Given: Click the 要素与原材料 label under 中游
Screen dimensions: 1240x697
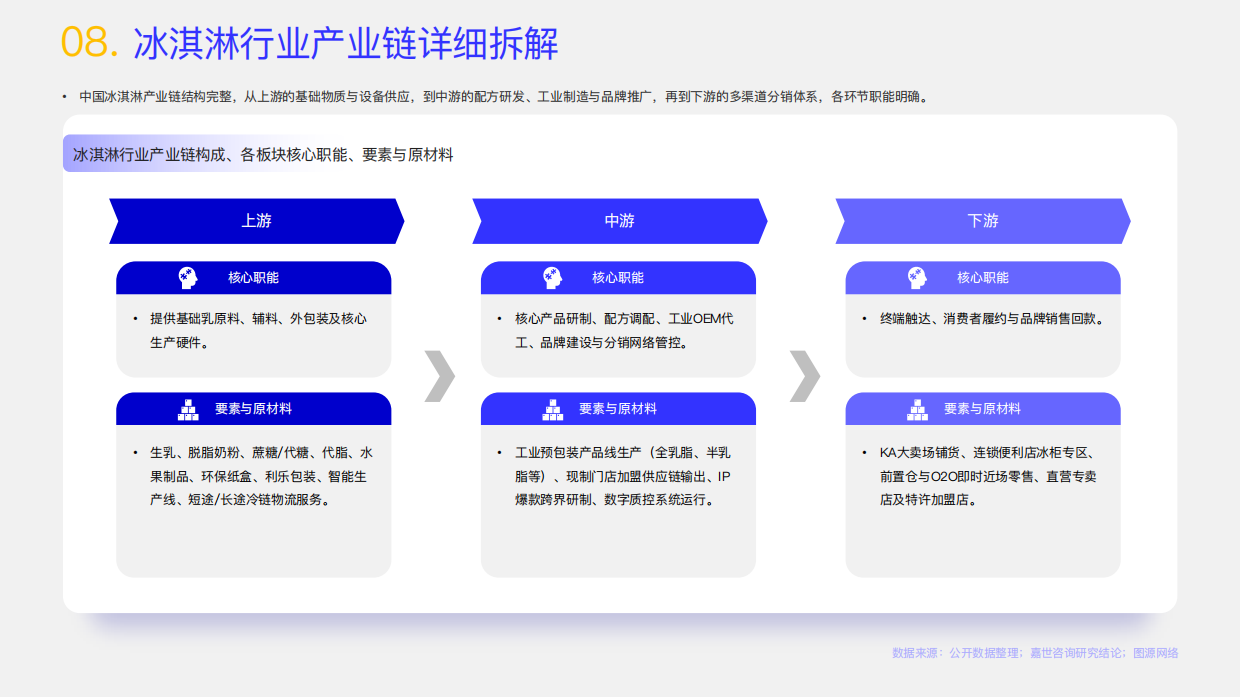Looking at the screenshot, I should pos(618,409).
